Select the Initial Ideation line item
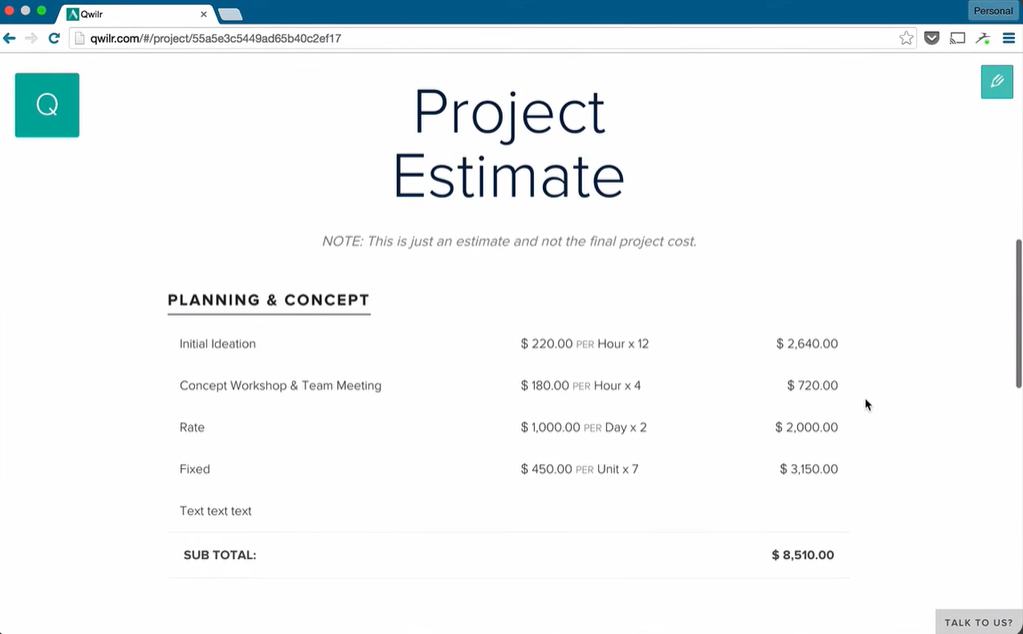This screenshot has height=634, width=1023. tap(218, 343)
